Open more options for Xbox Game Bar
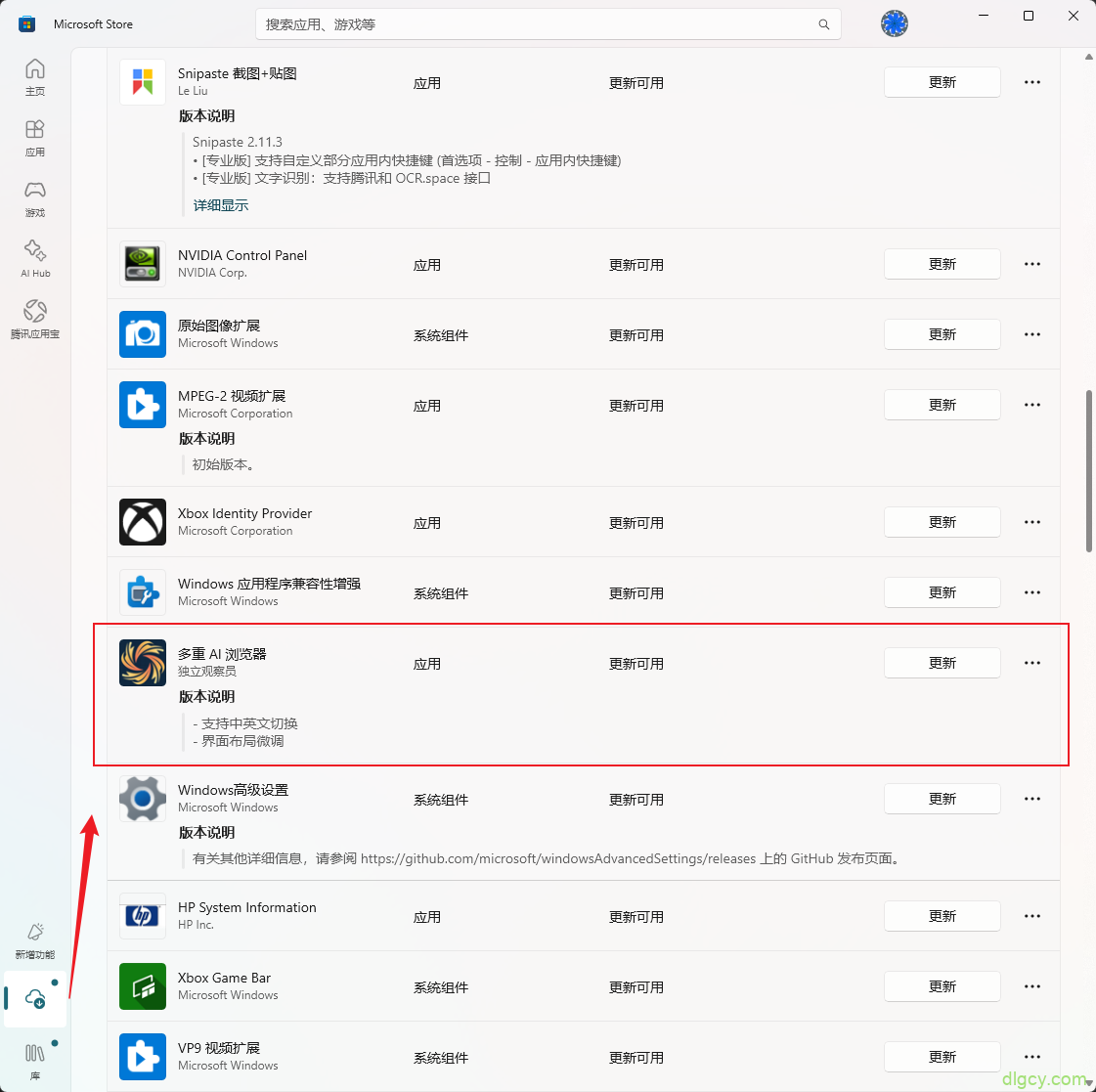The width and height of the screenshot is (1096, 1092). click(1031, 986)
